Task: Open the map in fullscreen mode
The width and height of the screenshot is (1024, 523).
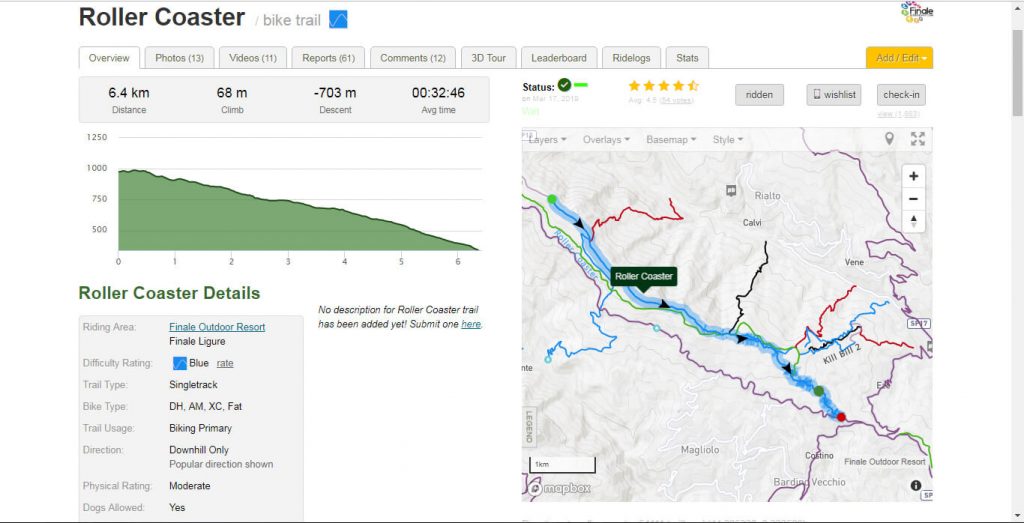Action: (x=917, y=139)
